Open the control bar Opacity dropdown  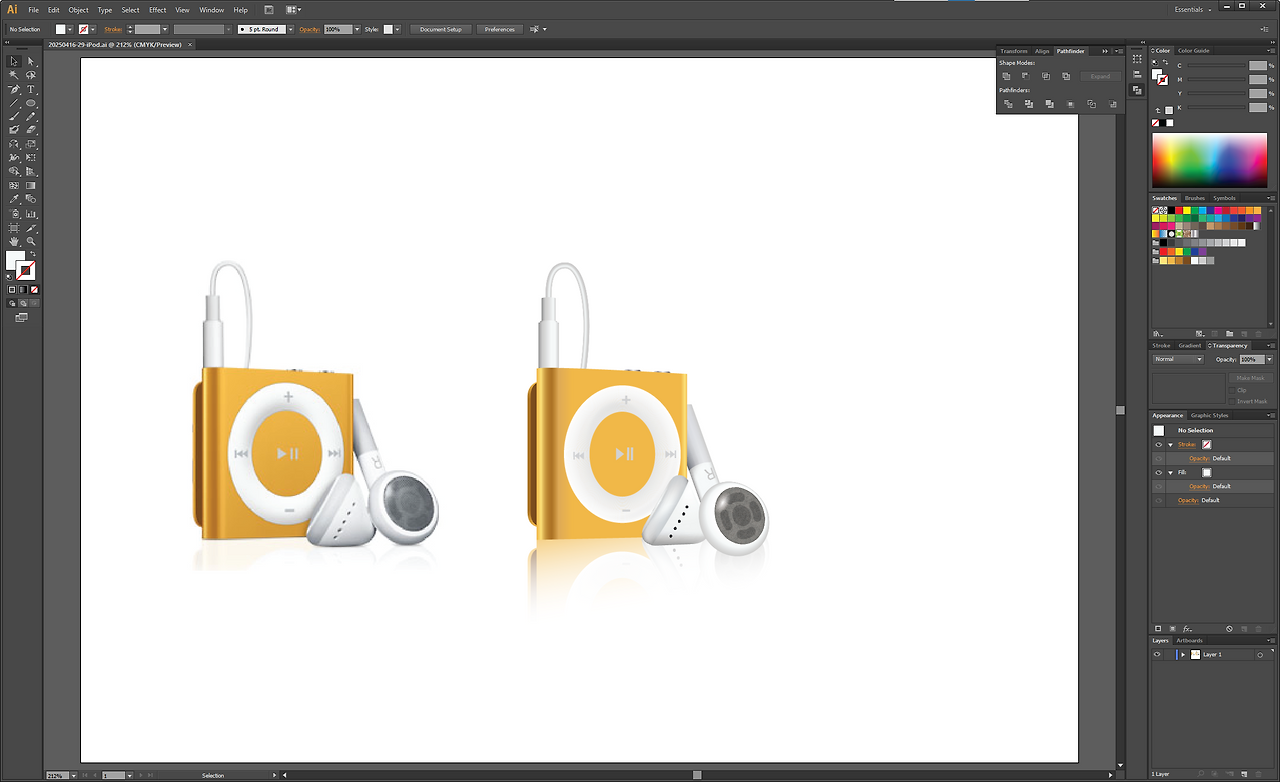(x=357, y=29)
